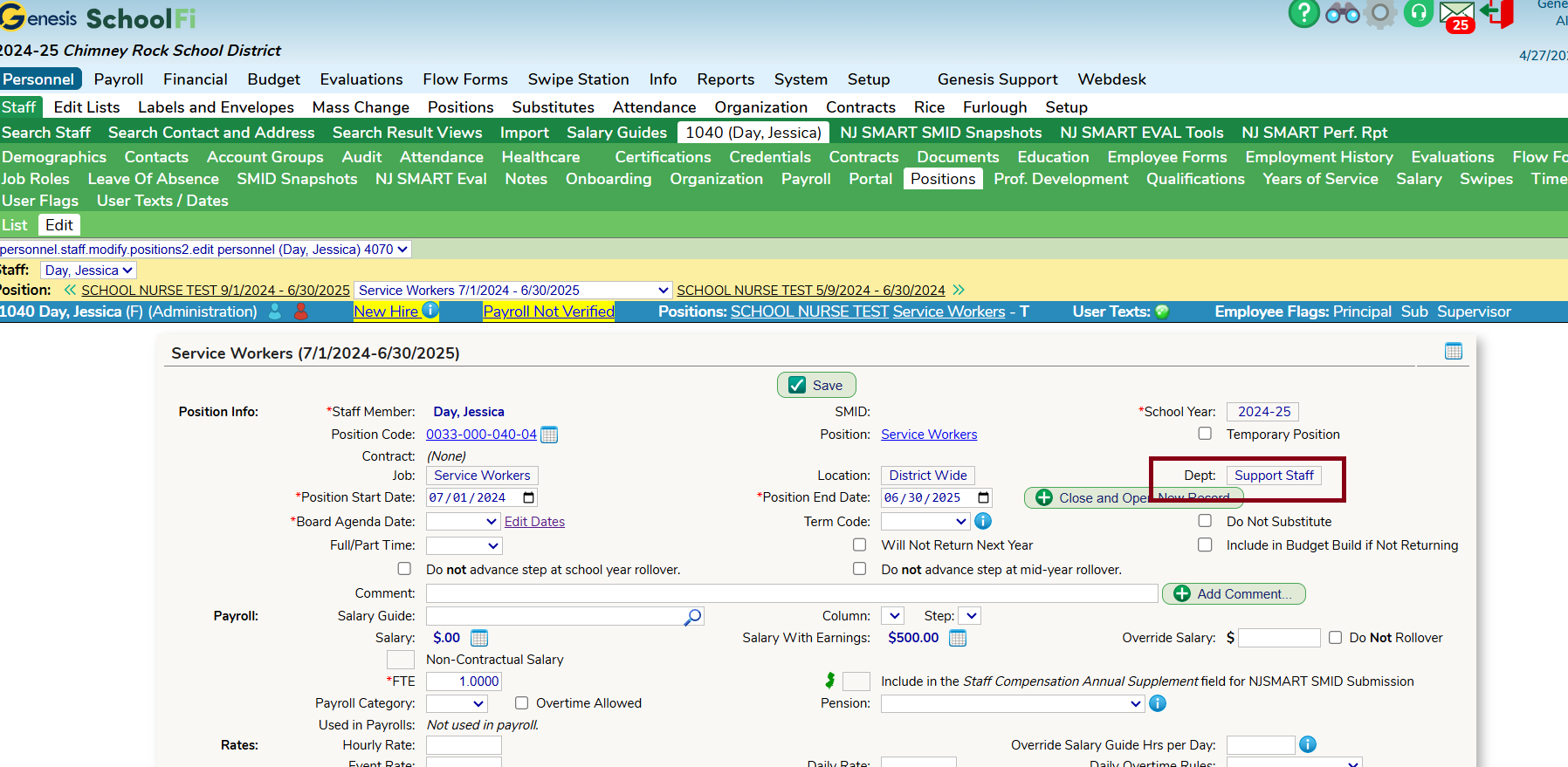Click the blue info icon beside New Hire

tap(430, 310)
